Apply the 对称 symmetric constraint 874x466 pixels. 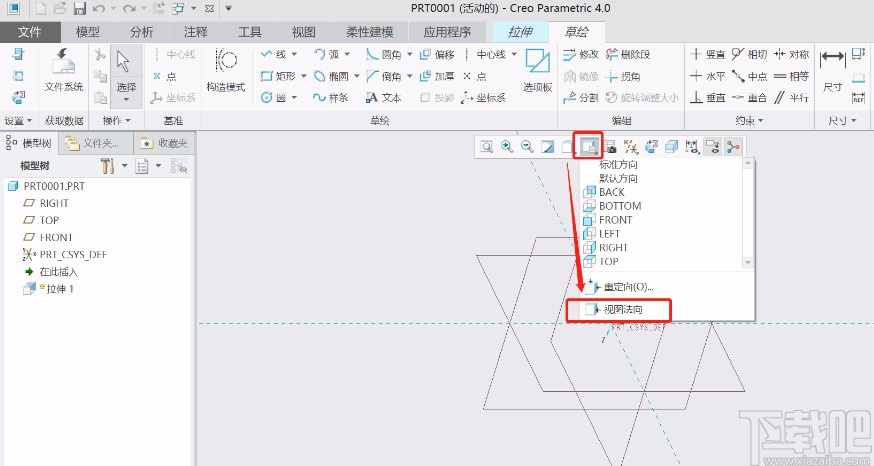(x=791, y=54)
